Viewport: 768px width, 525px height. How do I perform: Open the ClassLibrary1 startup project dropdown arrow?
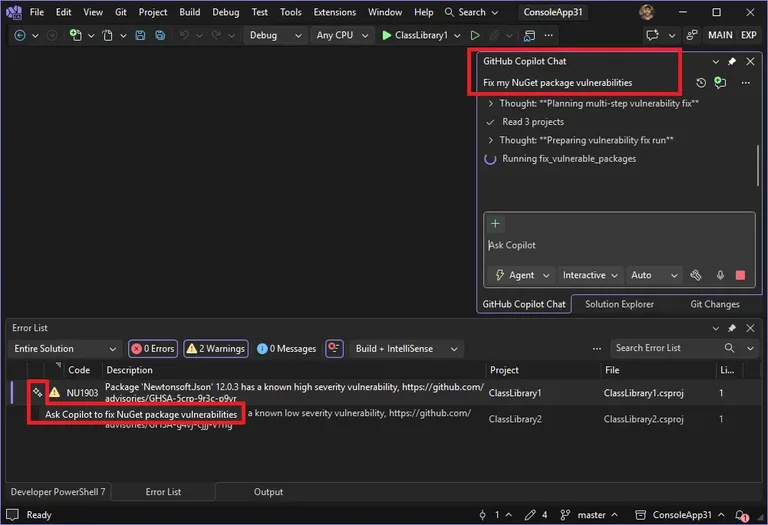tap(457, 35)
